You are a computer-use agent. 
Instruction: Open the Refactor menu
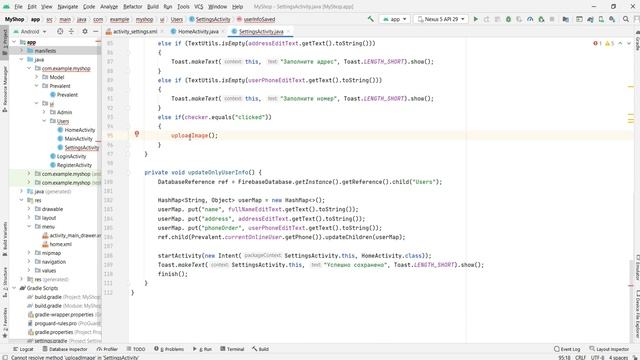132,7
